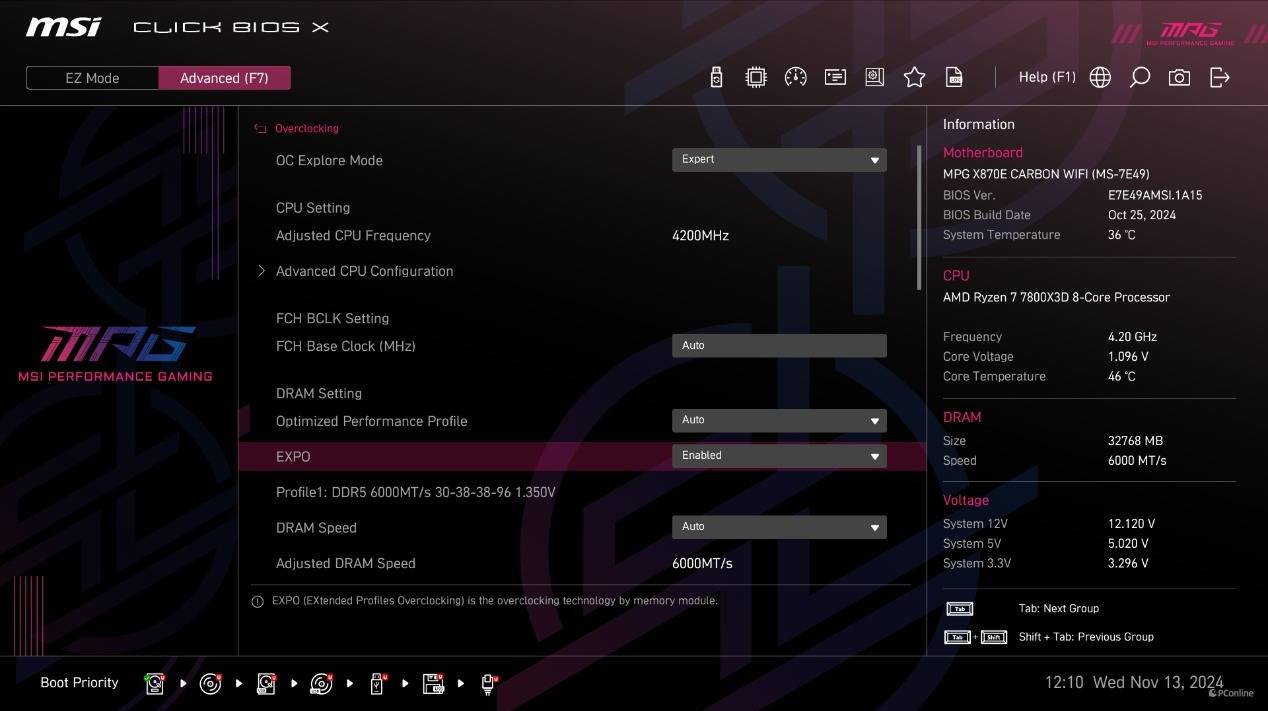Expand Optimized Performance Profile dropdown
The height and width of the screenshot is (711, 1268).
[778, 421]
